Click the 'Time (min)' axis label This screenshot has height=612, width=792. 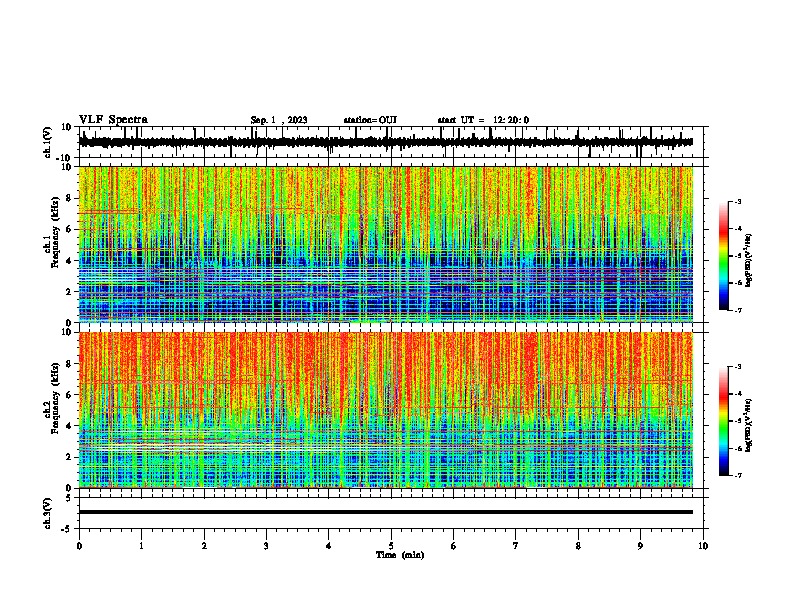click(400, 555)
